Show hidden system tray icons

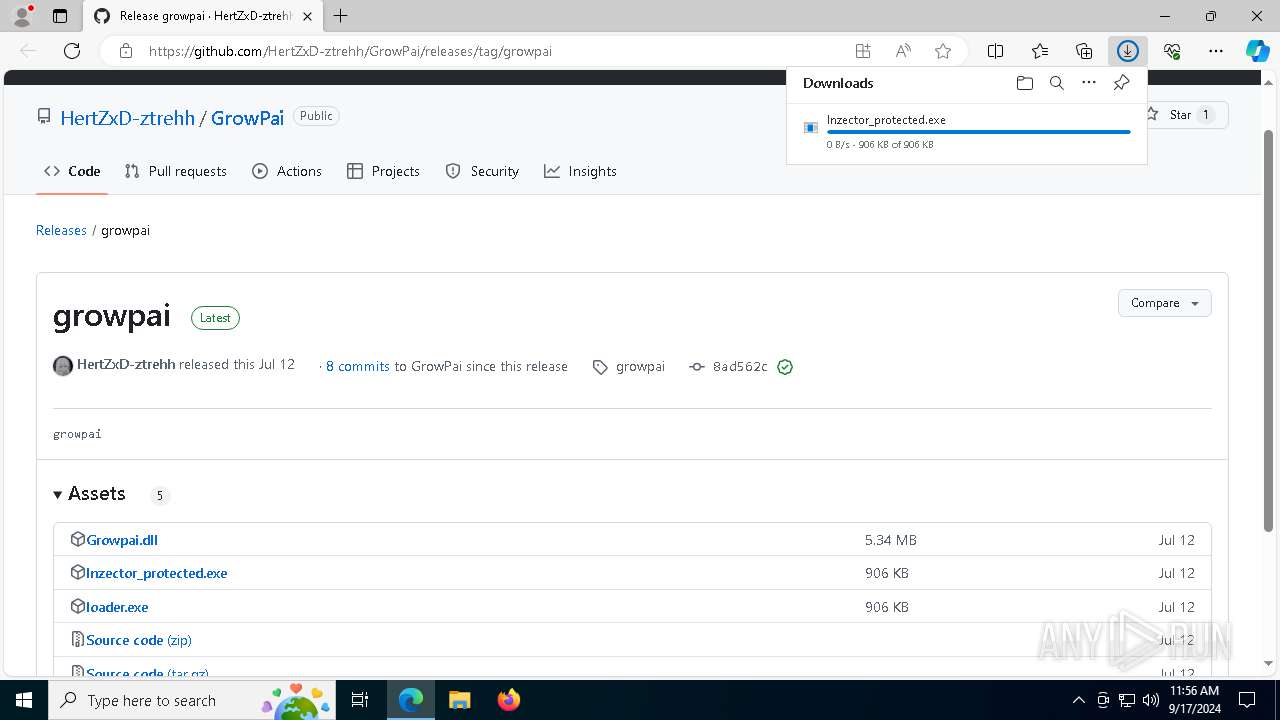pos(1078,700)
